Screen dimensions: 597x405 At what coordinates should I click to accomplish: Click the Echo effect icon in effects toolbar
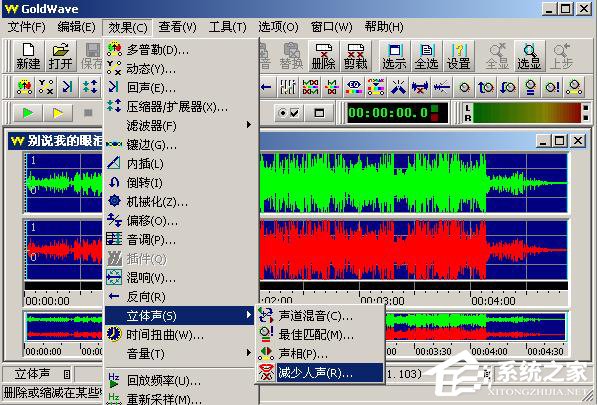tap(67, 87)
